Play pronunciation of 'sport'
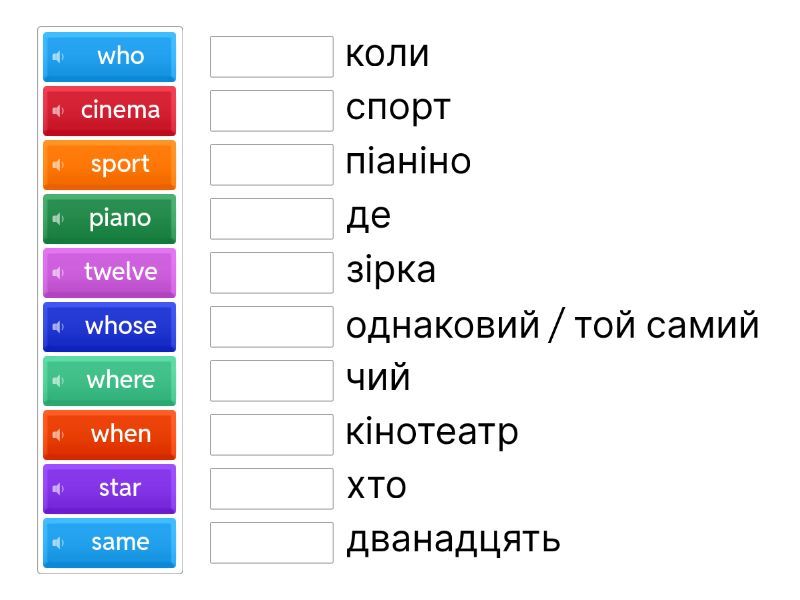Image resolution: width=800 pixels, height=600 pixels. click(58, 165)
